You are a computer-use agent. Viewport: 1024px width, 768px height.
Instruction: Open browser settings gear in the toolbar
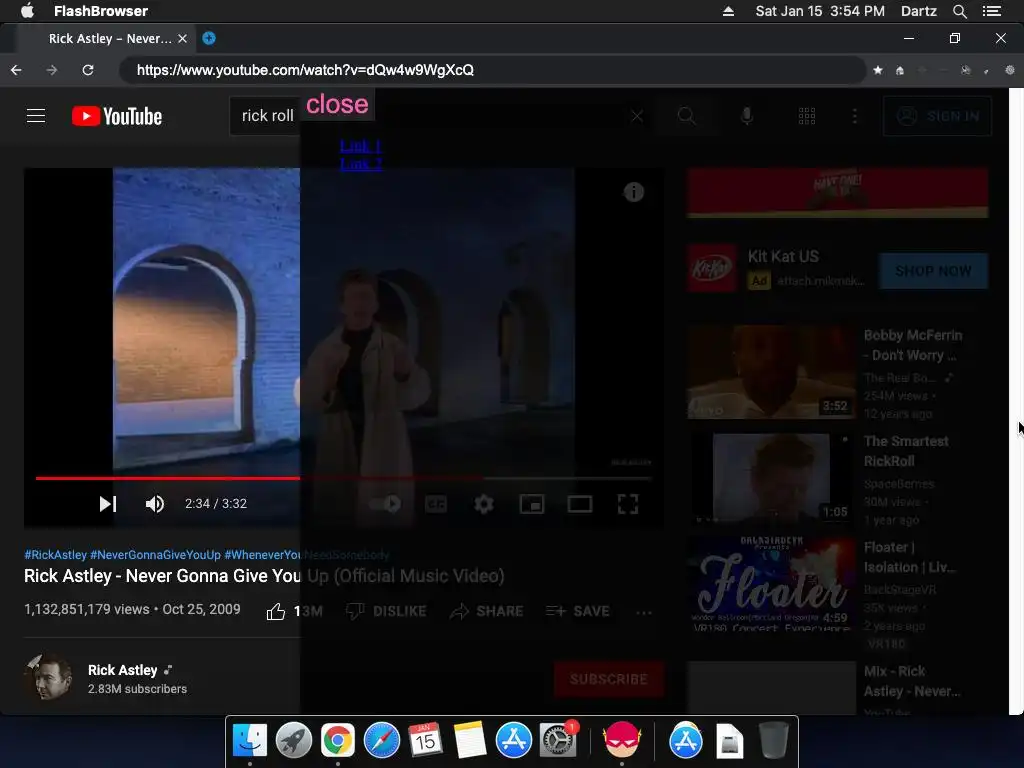click(x=1010, y=70)
